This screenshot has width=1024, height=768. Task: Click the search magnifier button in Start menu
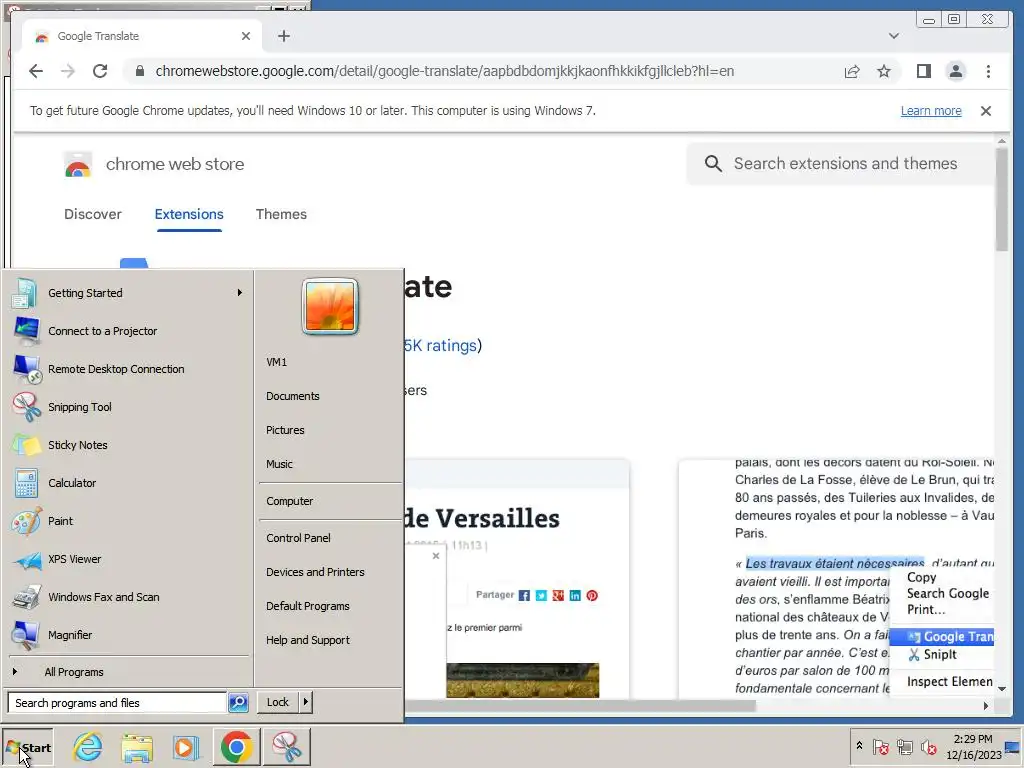point(238,703)
